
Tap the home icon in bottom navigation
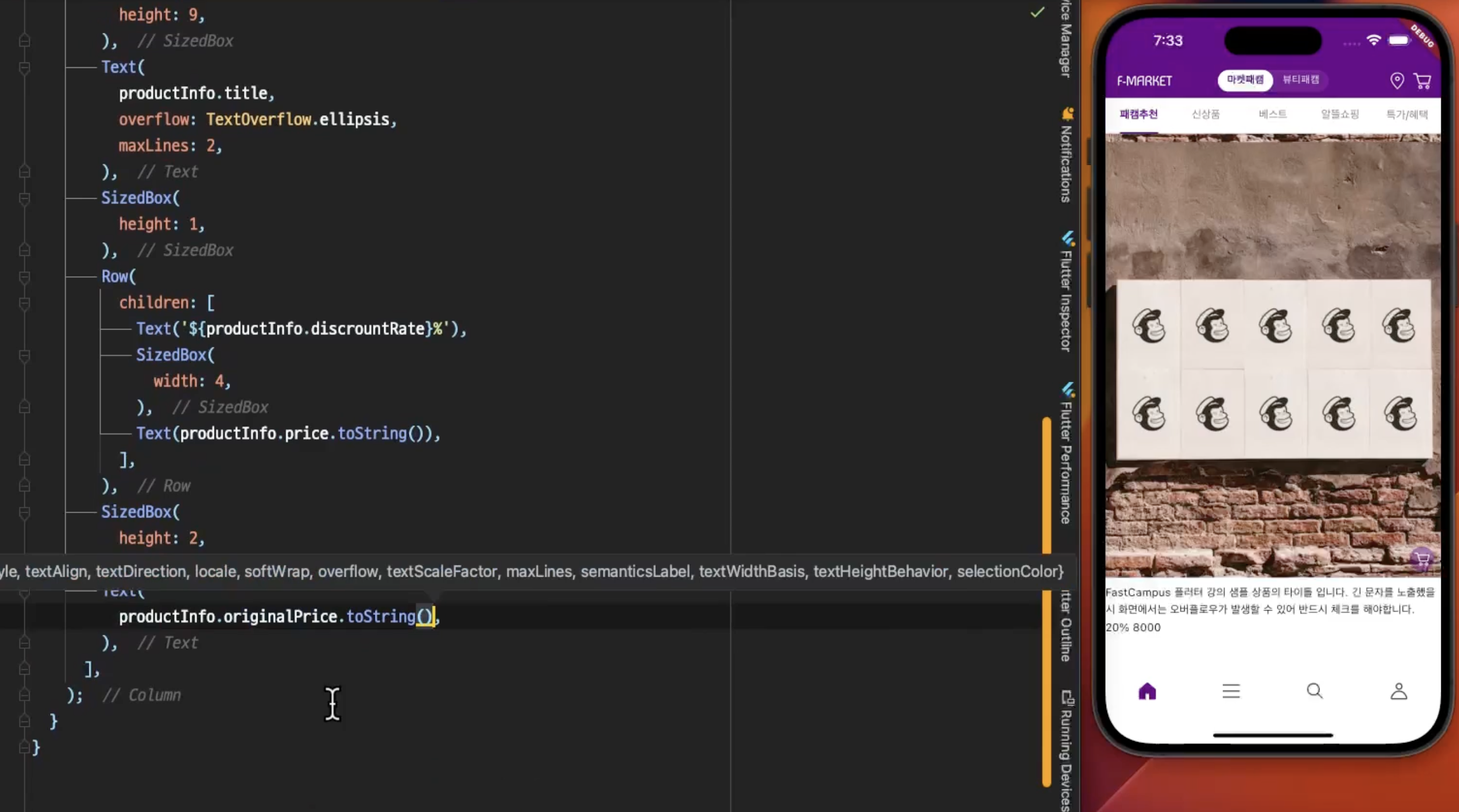[1147, 691]
